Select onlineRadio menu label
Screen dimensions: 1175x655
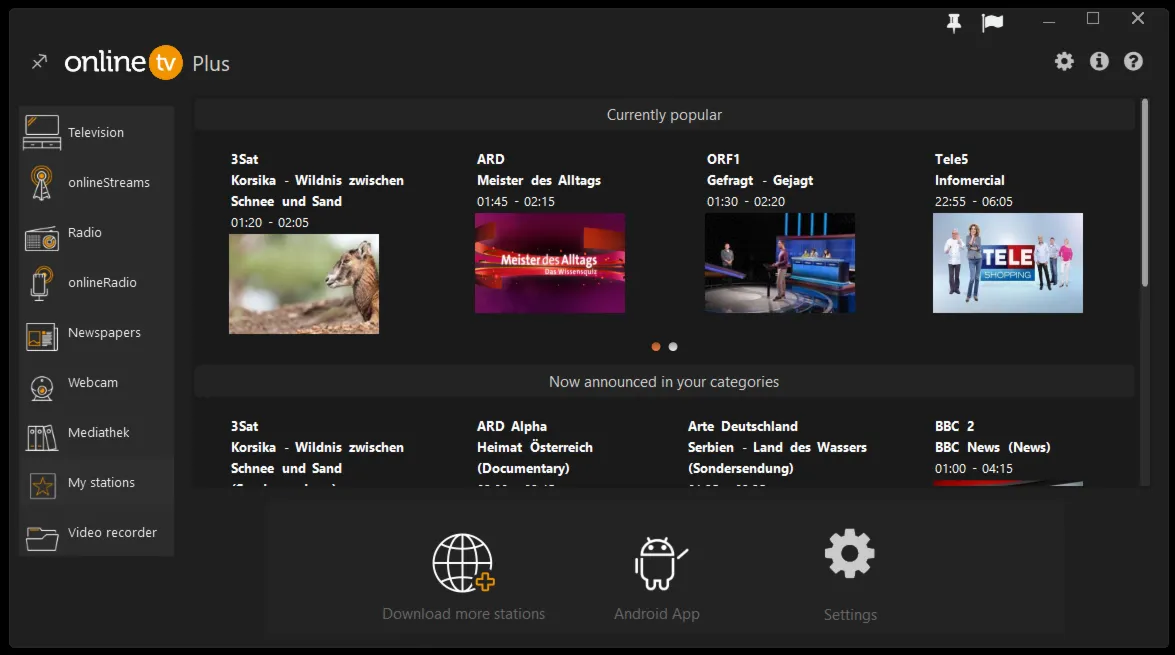click(x=103, y=283)
